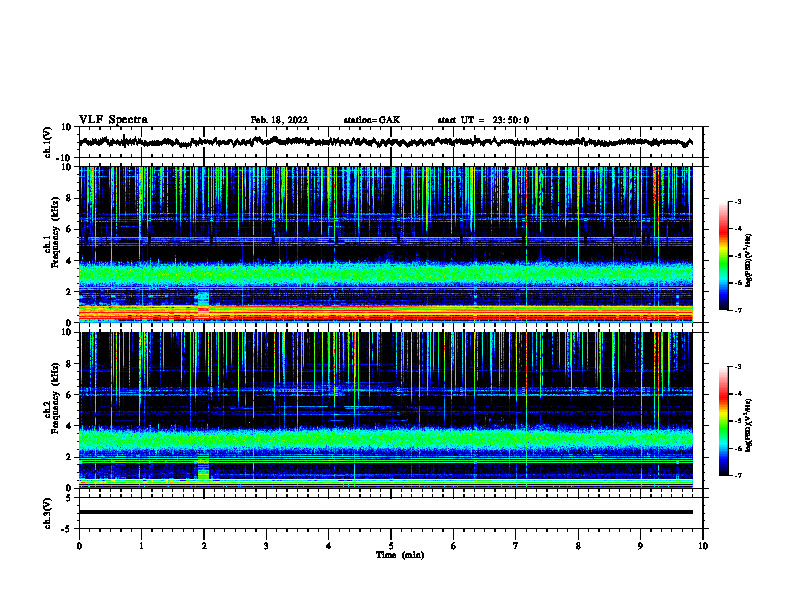792x612 pixels.
Task: Click the "8" kHz tick on ch.1 frequency axis
Action: 70,198
